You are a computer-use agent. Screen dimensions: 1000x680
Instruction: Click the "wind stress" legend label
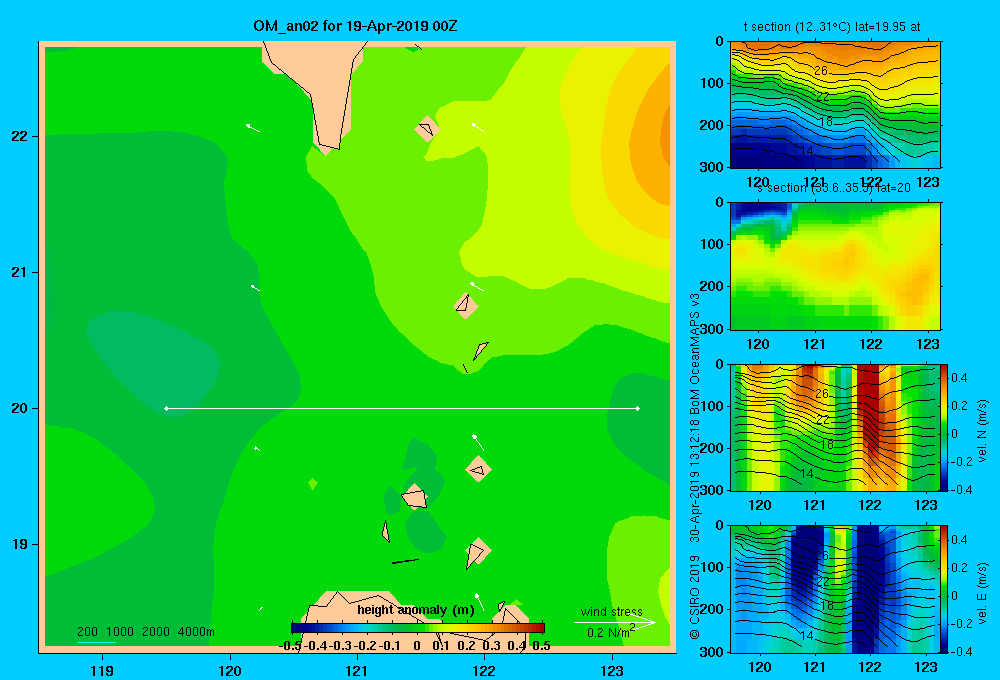[x=612, y=611]
